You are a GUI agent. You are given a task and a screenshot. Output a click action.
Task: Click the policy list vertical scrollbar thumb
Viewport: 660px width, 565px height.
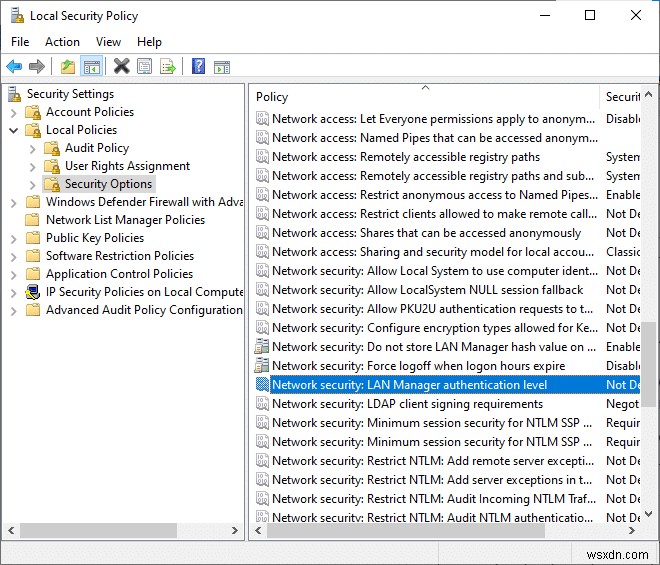point(649,364)
